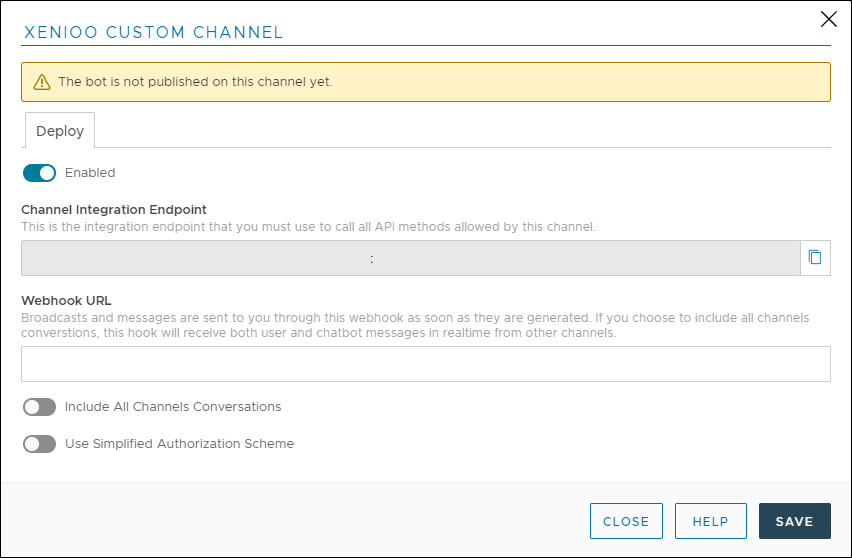Copy the integration endpoint to clipboard
Screen dimensions: 852x558
815,258
